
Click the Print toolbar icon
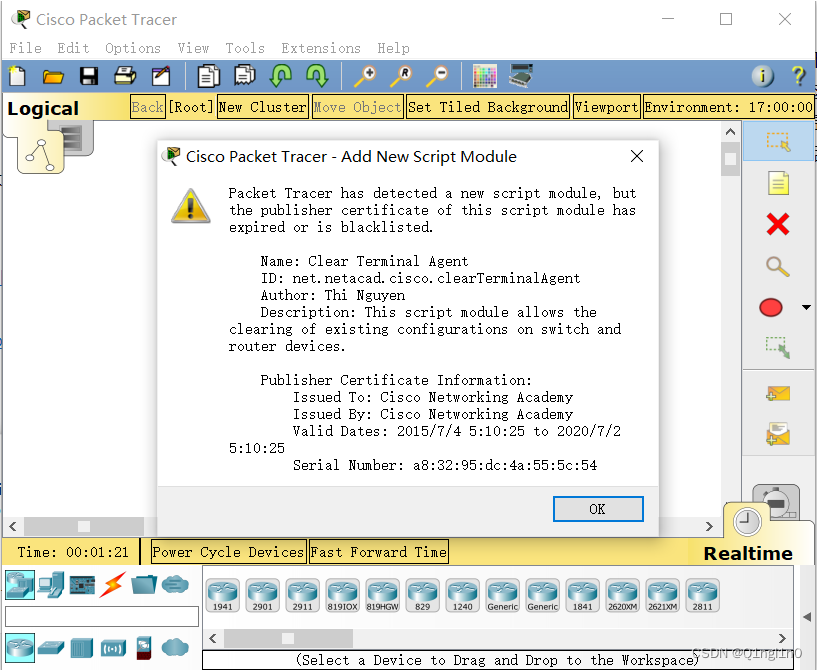pos(125,76)
